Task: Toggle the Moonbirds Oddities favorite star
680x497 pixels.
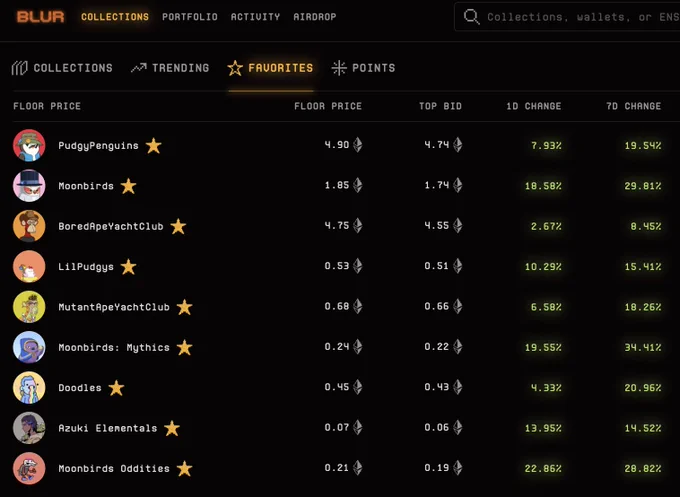Action: 184,468
